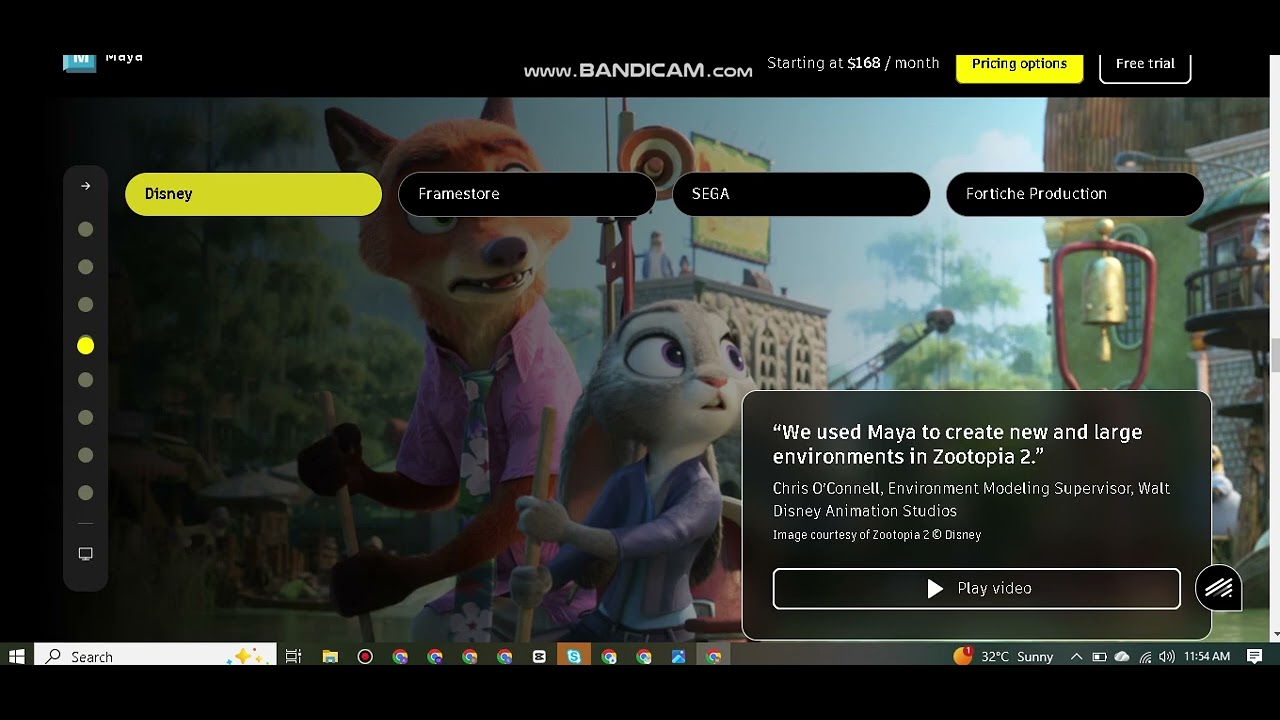Open the Fortiche Production tab
The width and height of the screenshot is (1280, 720).
(1075, 194)
